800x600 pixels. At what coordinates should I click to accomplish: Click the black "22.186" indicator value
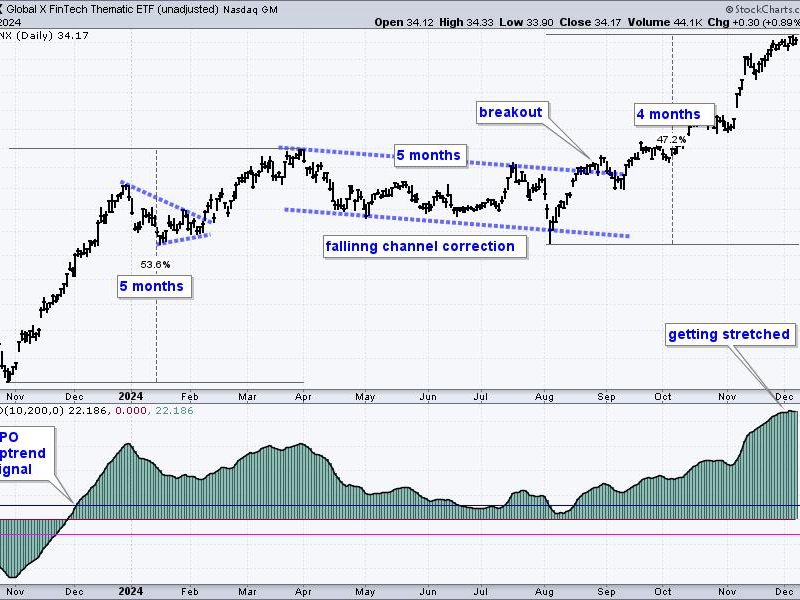coord(87,411)
